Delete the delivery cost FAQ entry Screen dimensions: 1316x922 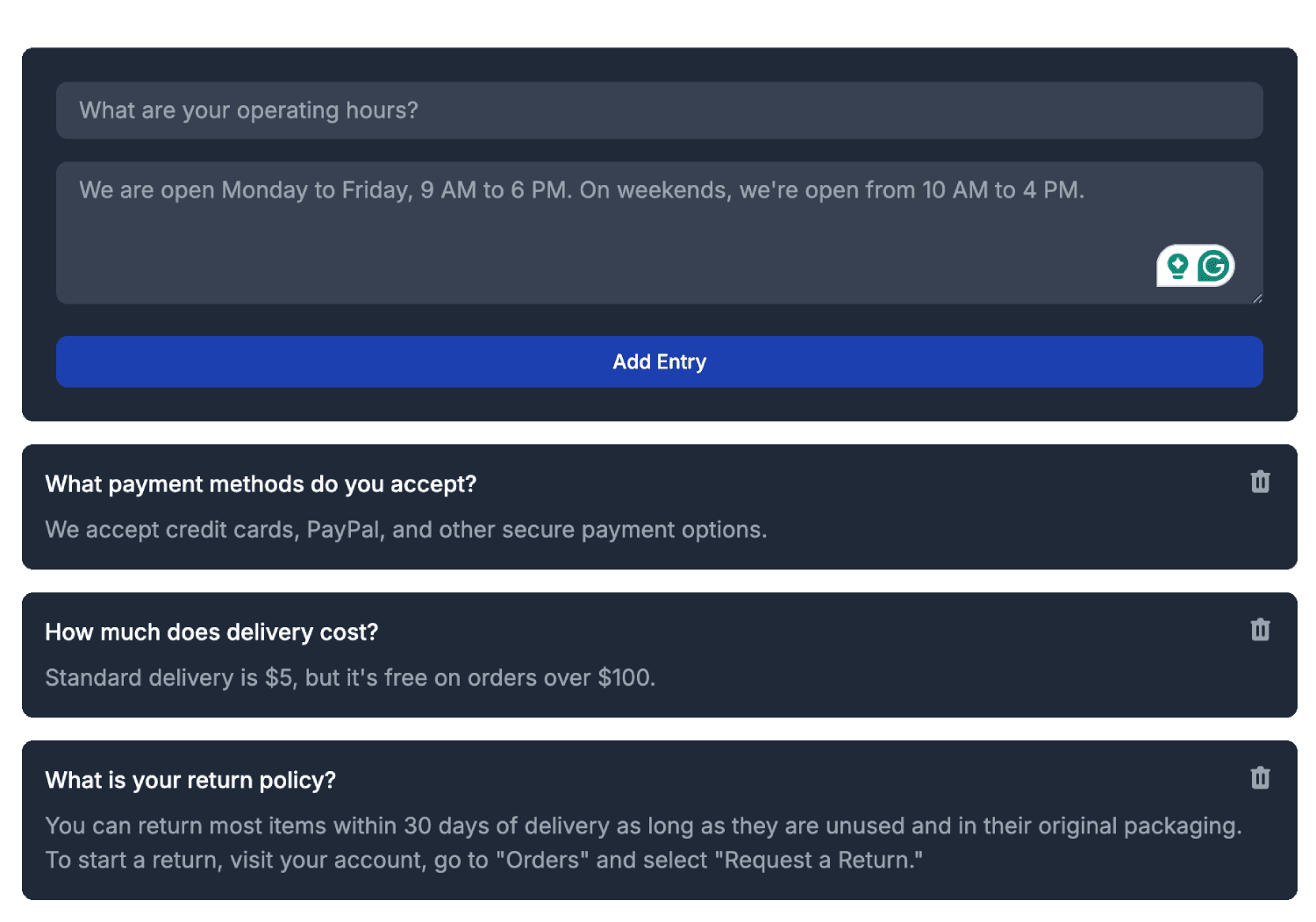tap(1260, 630)
